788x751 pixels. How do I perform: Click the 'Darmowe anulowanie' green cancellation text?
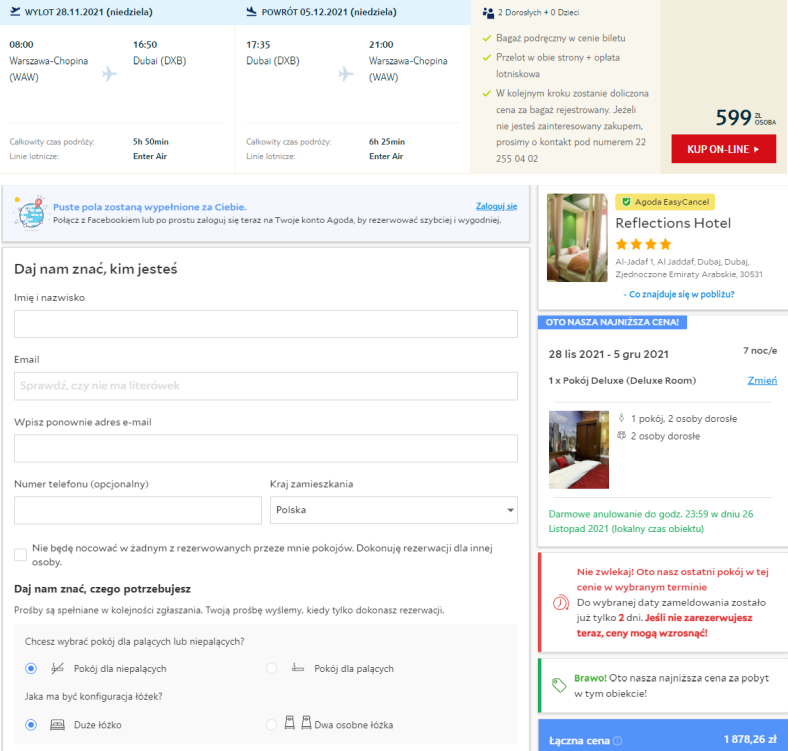point(651,521)
